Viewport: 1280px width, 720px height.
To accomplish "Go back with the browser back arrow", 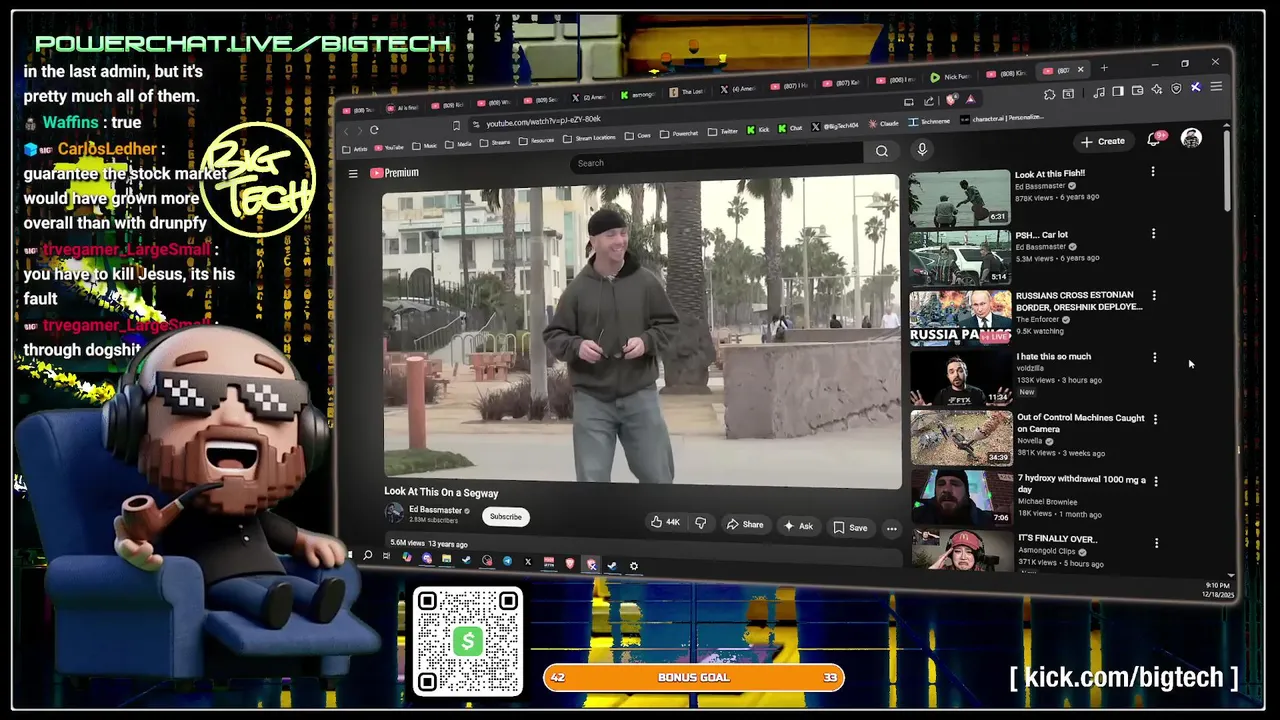I will (346, 131).
